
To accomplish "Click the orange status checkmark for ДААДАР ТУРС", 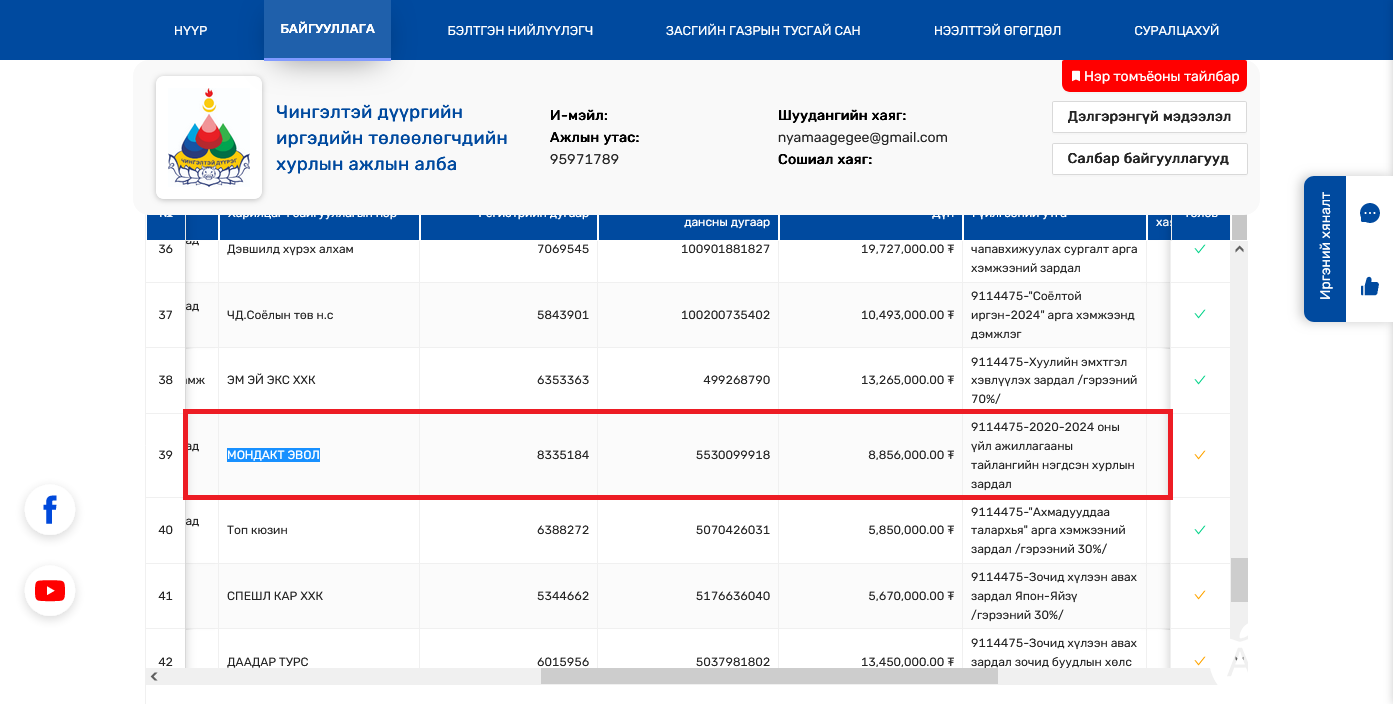I will tap(1200, 661).
